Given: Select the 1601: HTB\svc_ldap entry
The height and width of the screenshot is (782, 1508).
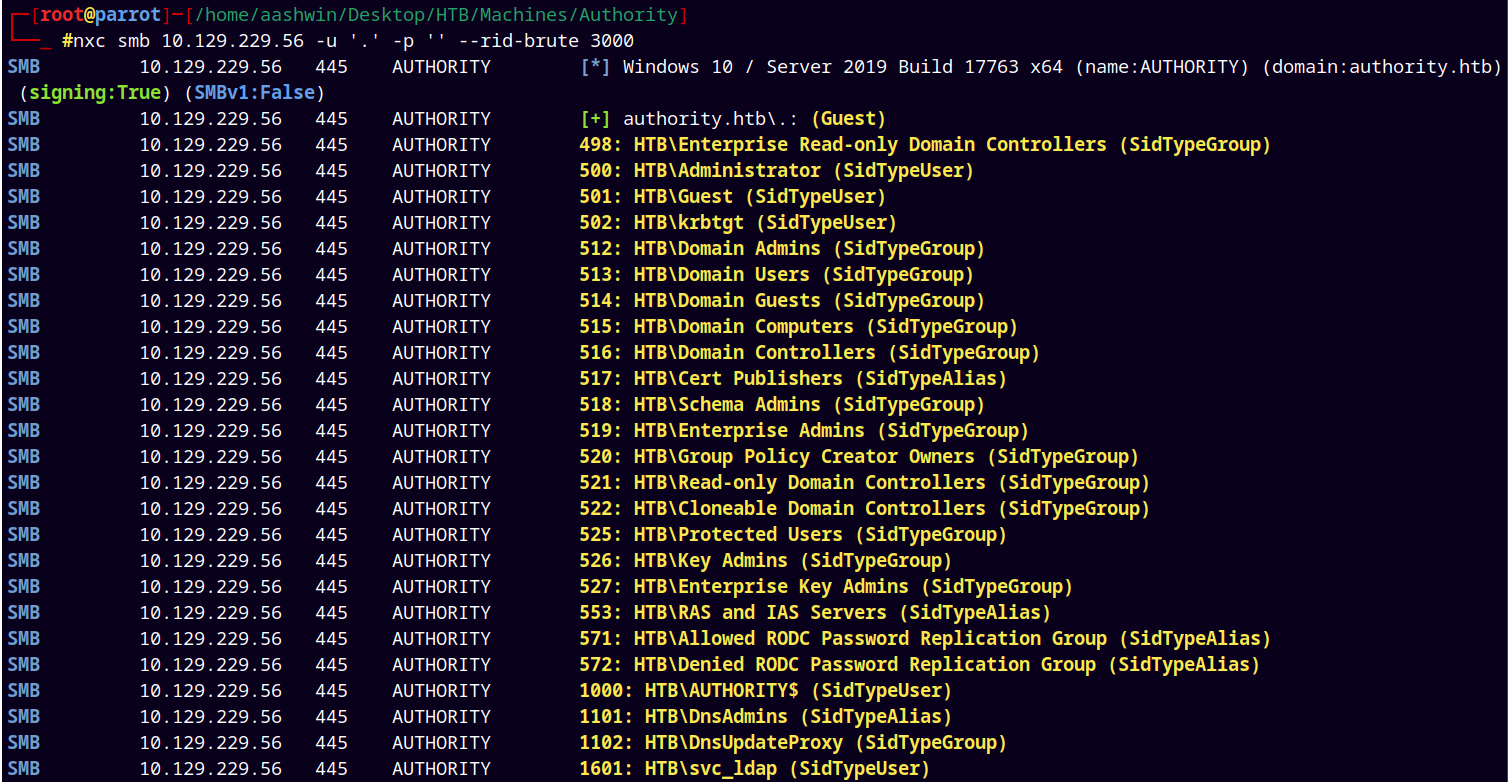Looking at the screenshot, I should 754,769.
